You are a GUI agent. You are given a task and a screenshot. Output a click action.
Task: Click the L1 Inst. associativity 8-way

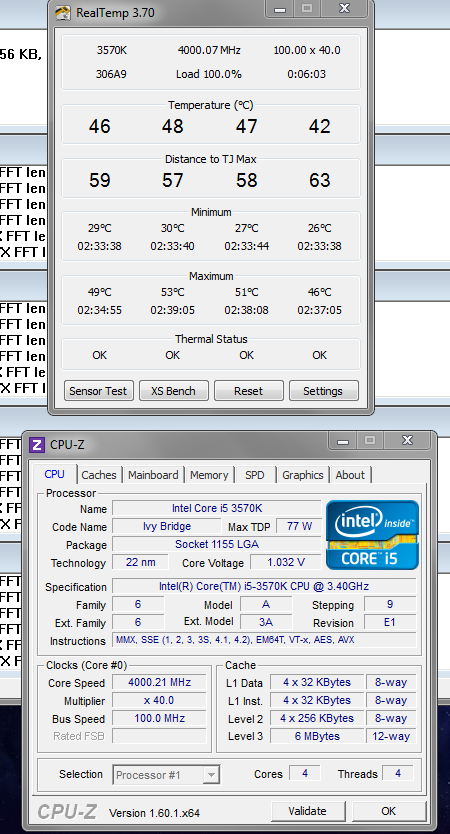coord(391,700)
